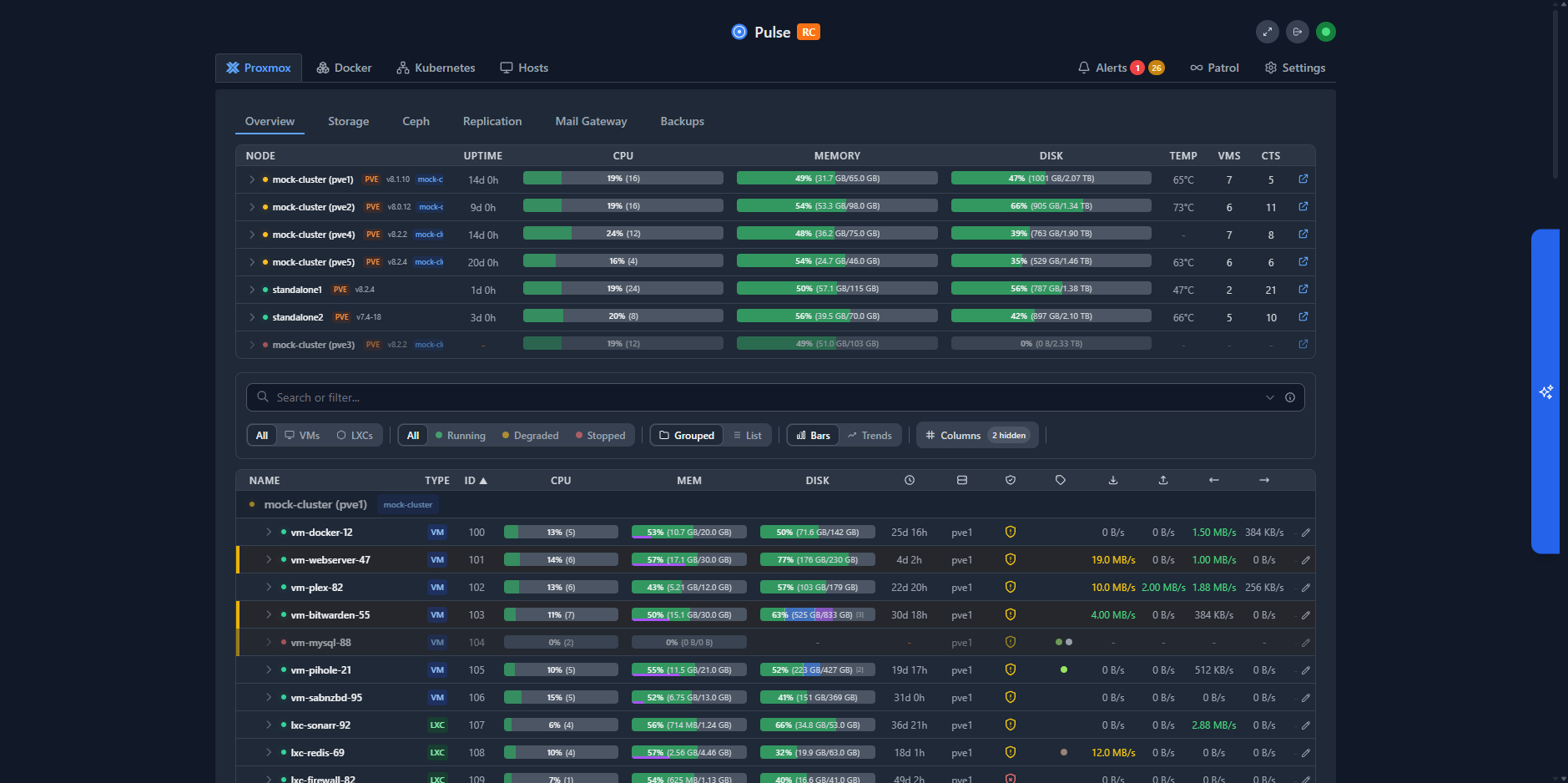The width and height of the screenshot is (1568, 783).
Task: Click the logout icon in header
Action: coord(1297,32)
